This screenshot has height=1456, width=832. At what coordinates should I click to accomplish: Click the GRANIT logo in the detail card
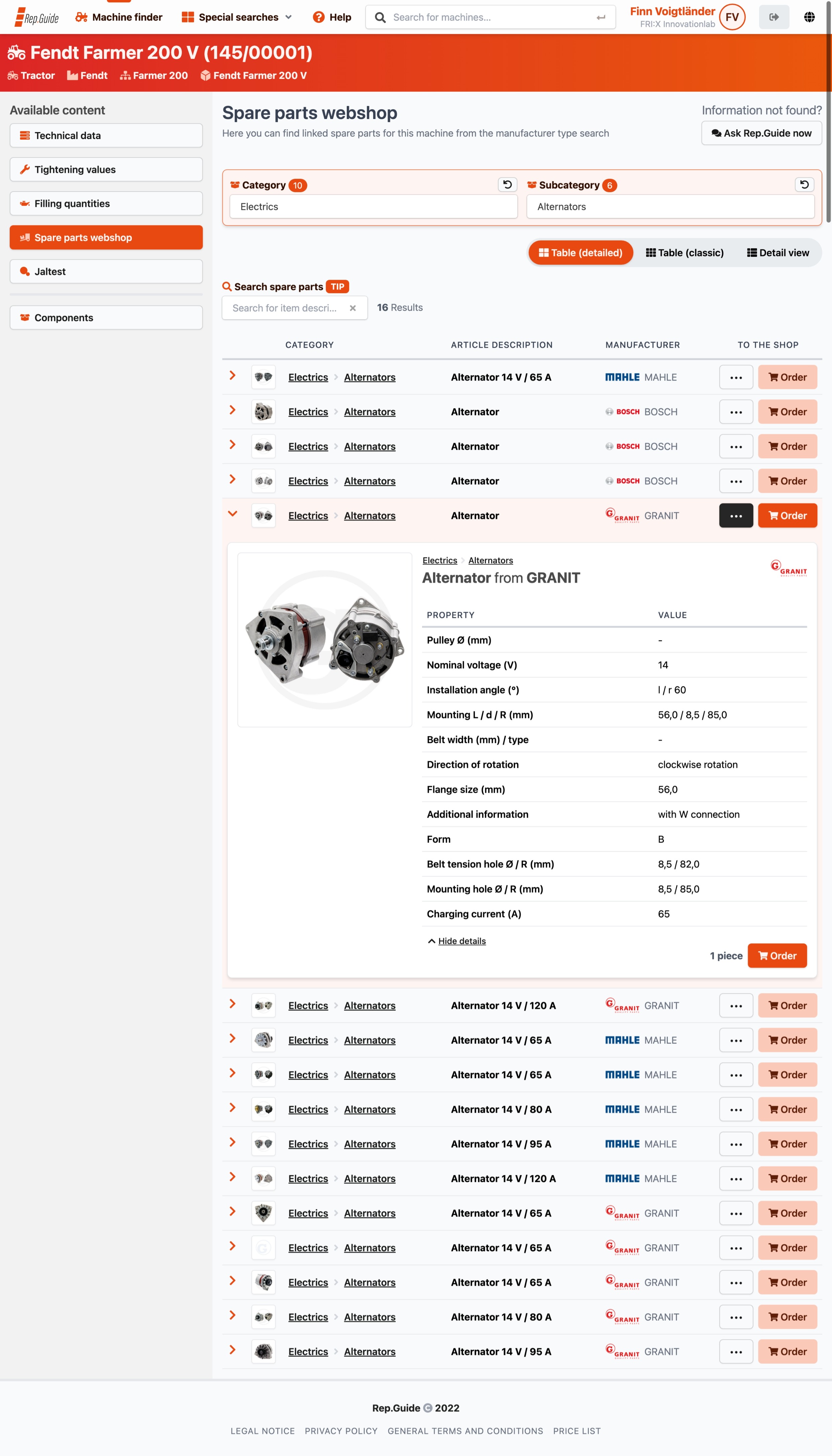click(788, 568)
